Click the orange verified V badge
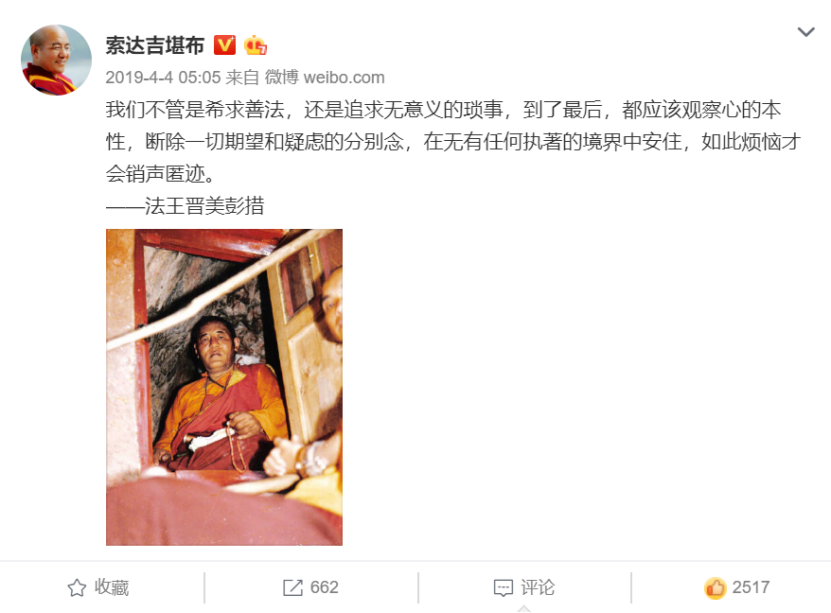Screen dimensions: 831x613 click(x=225, y=45)
